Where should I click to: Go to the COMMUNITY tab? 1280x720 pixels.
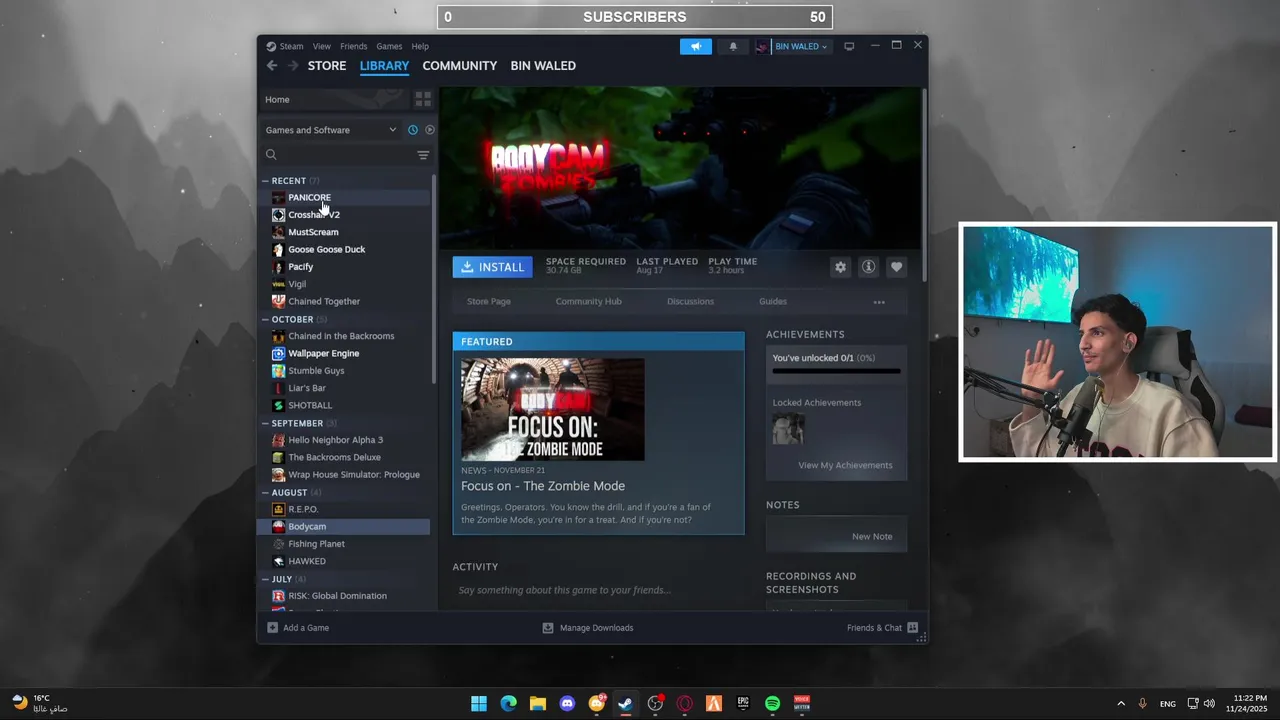[x=460, y=66]
